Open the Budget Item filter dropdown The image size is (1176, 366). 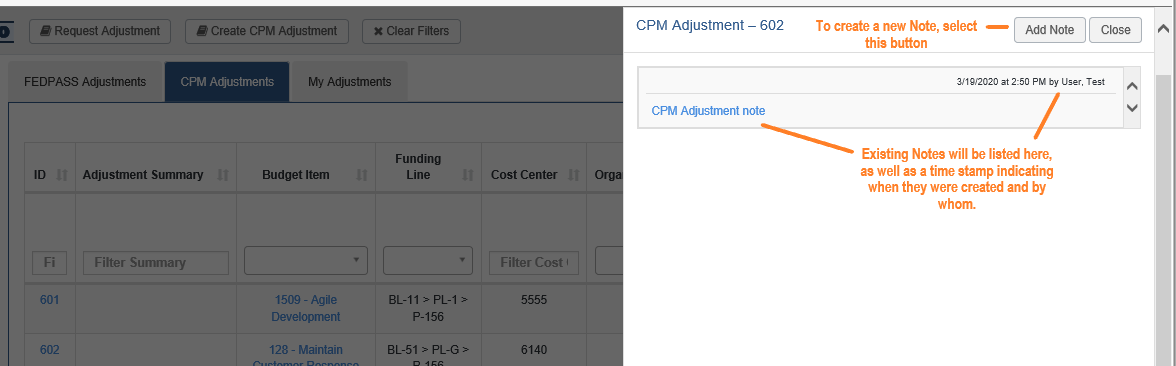[x=306, y=260]
